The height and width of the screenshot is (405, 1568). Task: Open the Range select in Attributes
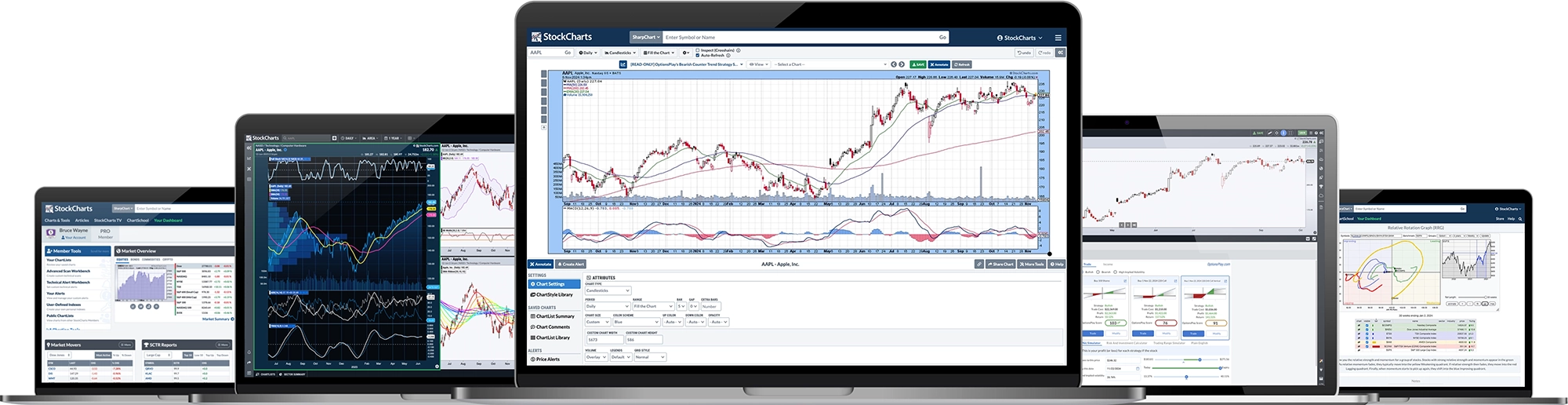click(653, 306)
